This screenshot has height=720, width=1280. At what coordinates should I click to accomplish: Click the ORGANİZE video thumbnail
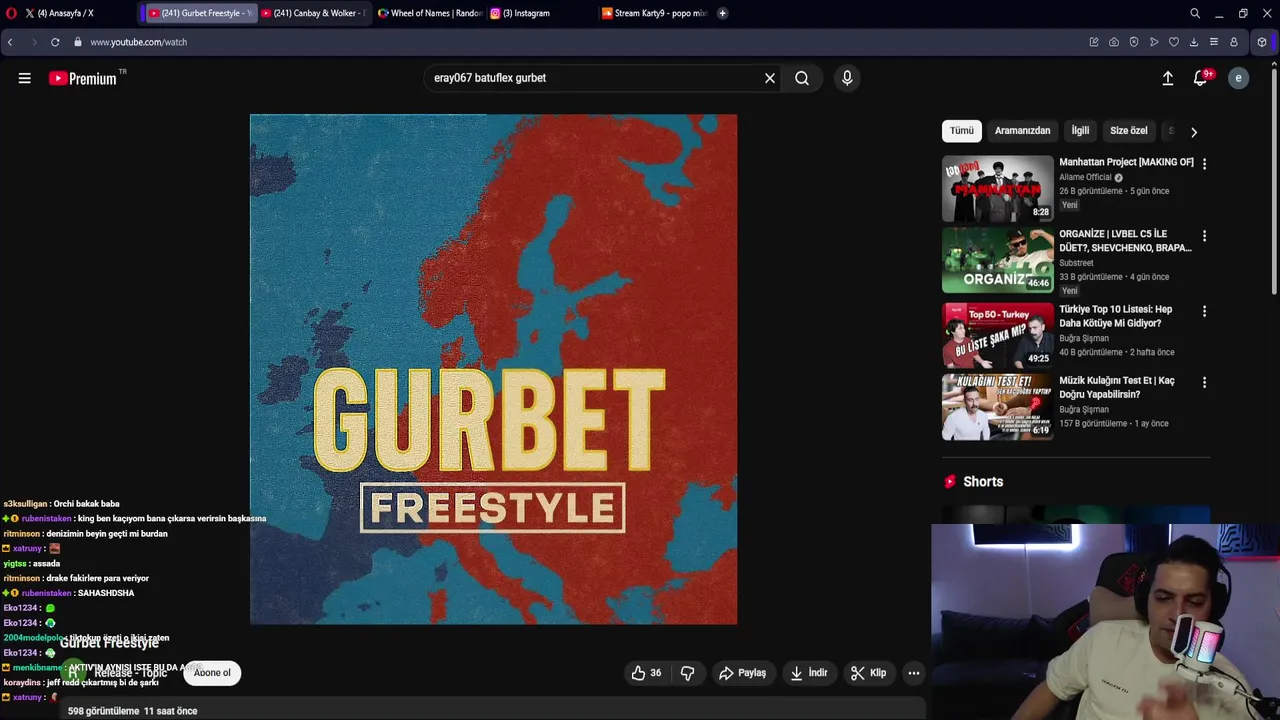(997, 260)
